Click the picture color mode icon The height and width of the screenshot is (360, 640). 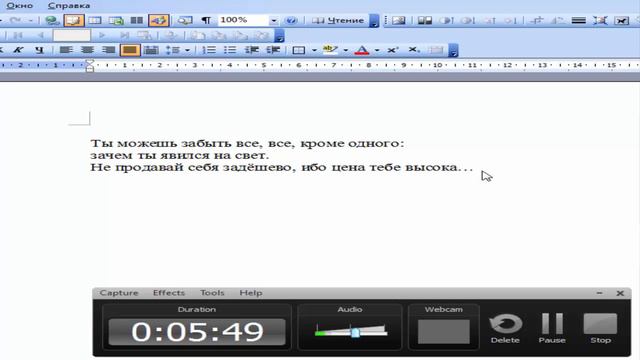pos(424,20)
